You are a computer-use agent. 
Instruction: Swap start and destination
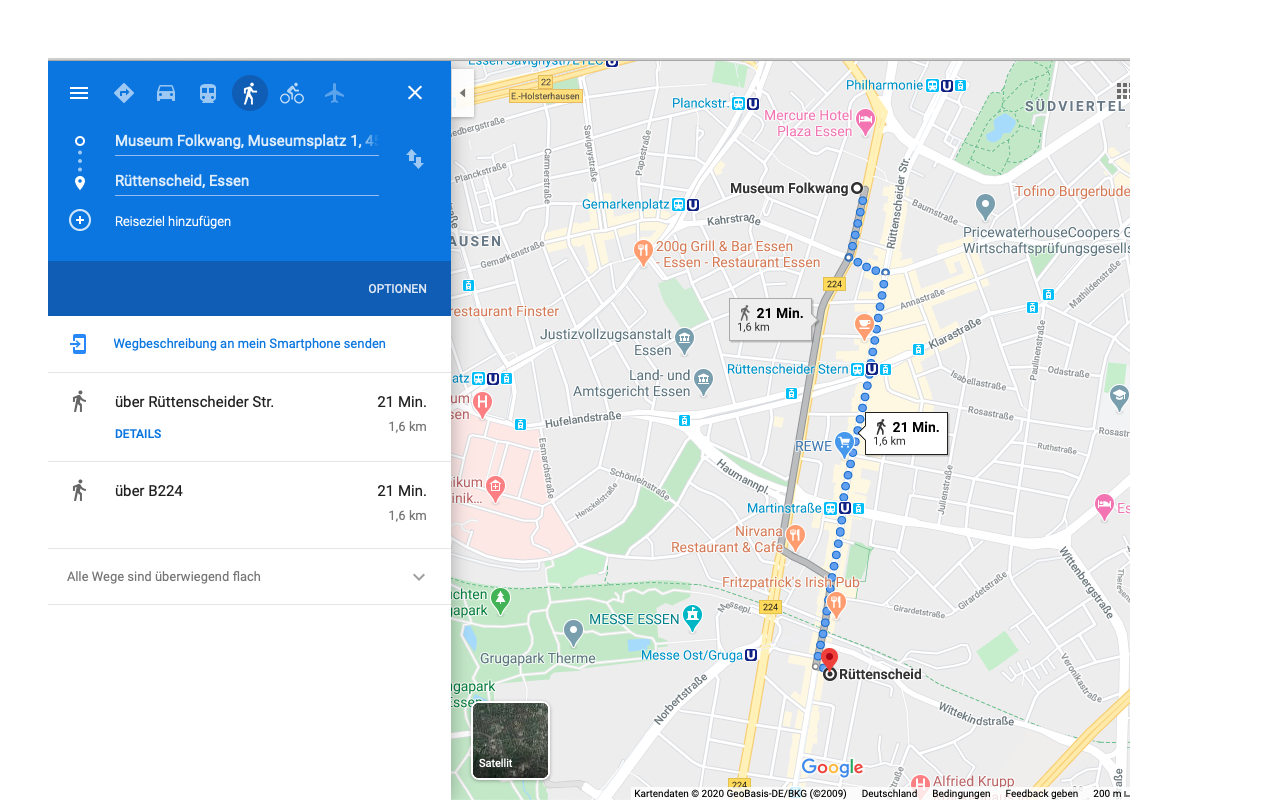(415, 159)
